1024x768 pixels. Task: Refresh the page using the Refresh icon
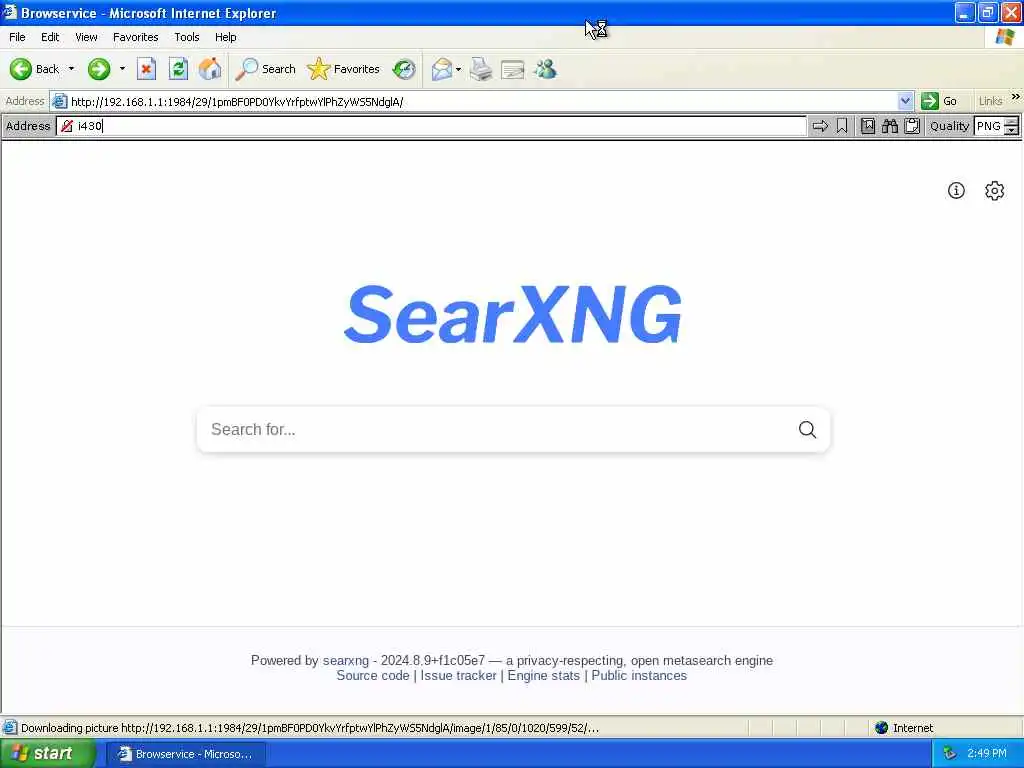point(178,69)
